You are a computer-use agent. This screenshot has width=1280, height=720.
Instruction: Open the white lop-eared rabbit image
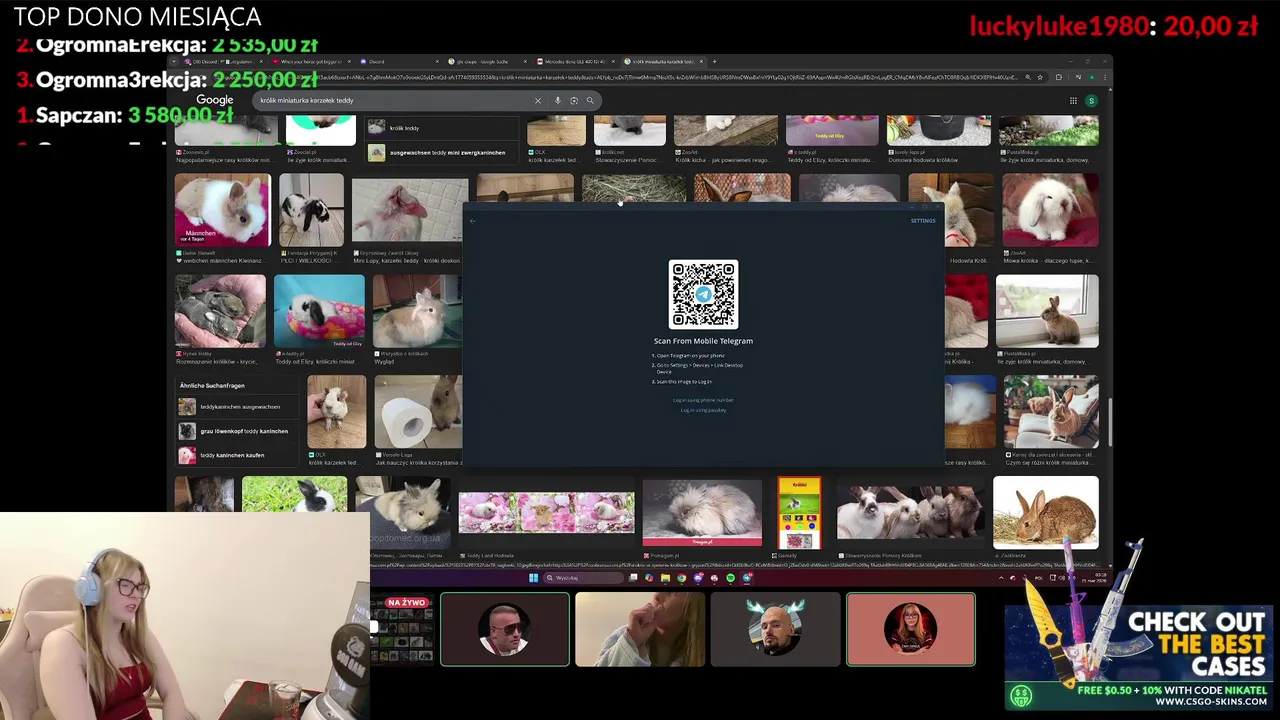click(x=1050, y=210)
